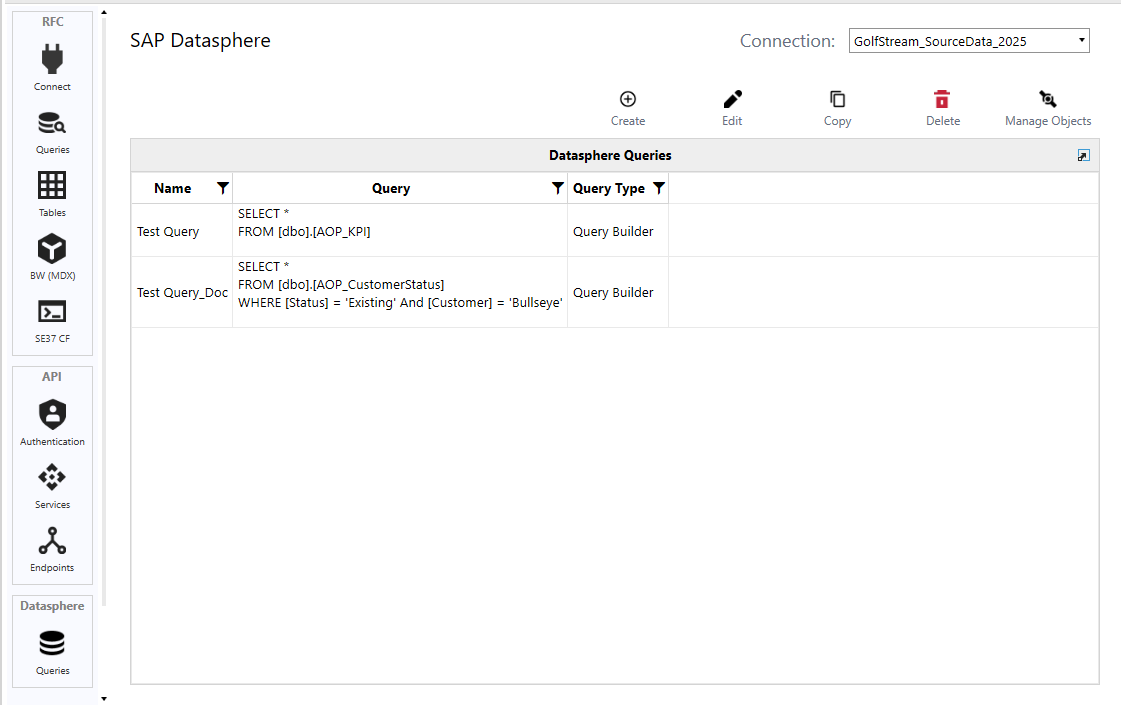Toggle the Query column filter
This screenshot has width=1121, height=705.
coord(558,188)
